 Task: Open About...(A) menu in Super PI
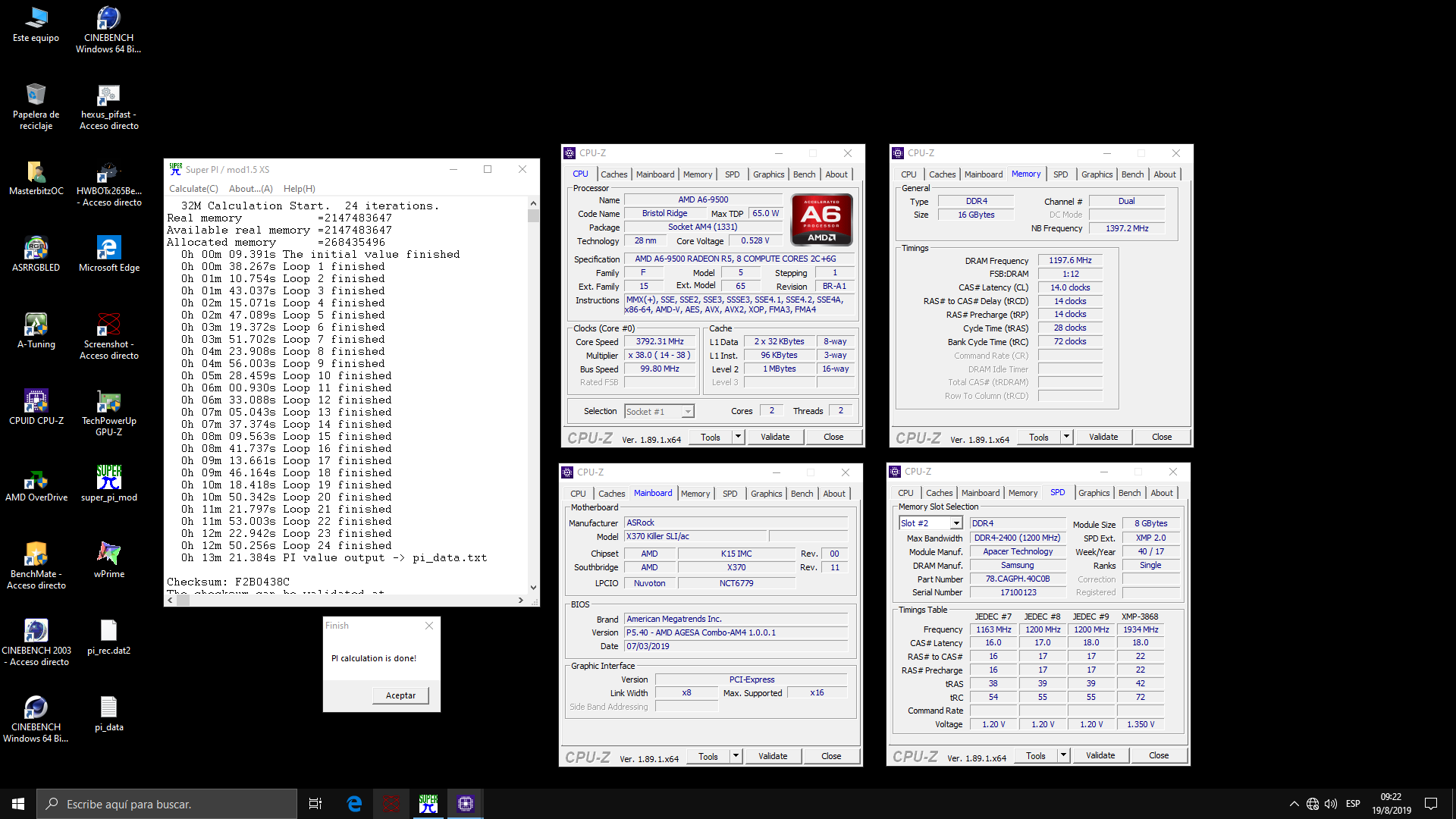(251, 189)
